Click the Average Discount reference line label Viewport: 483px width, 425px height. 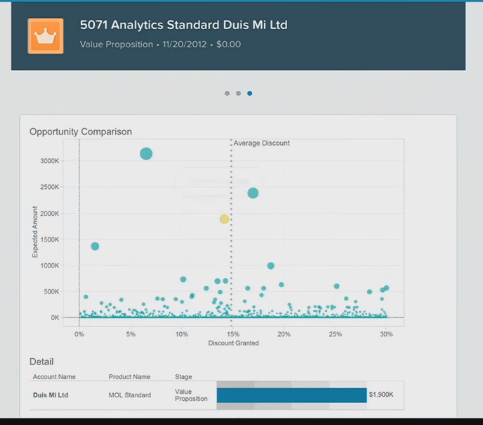[x=261, y=143]
